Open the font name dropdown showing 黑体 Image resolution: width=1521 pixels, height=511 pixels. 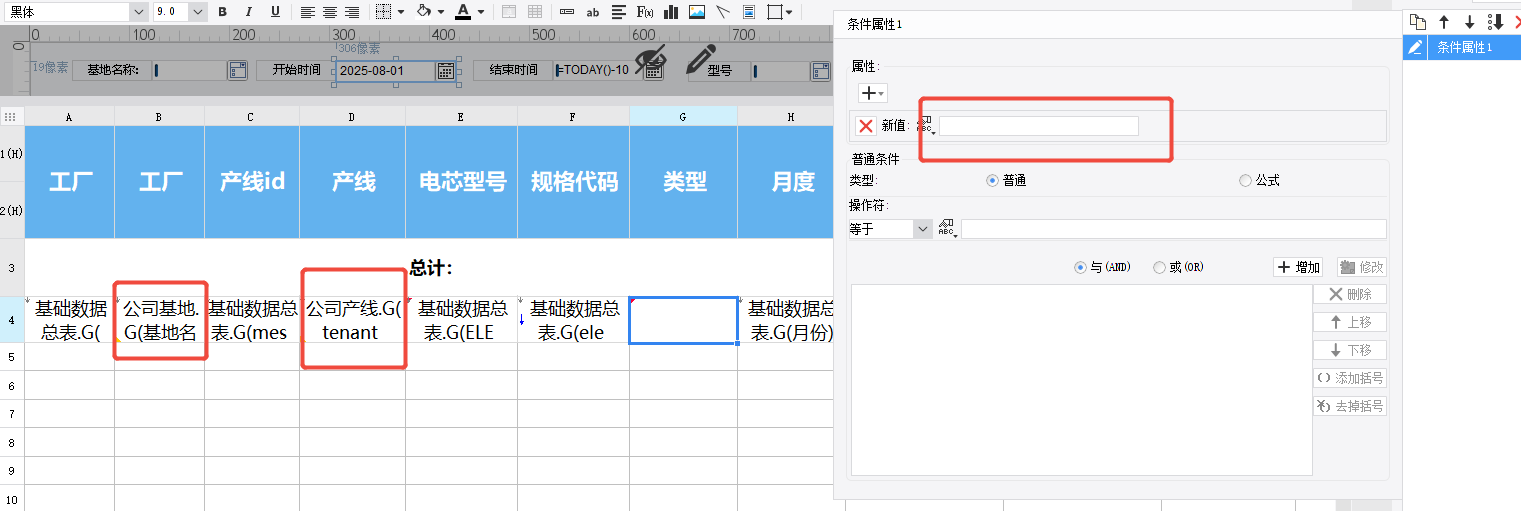[x=138, y=11]
